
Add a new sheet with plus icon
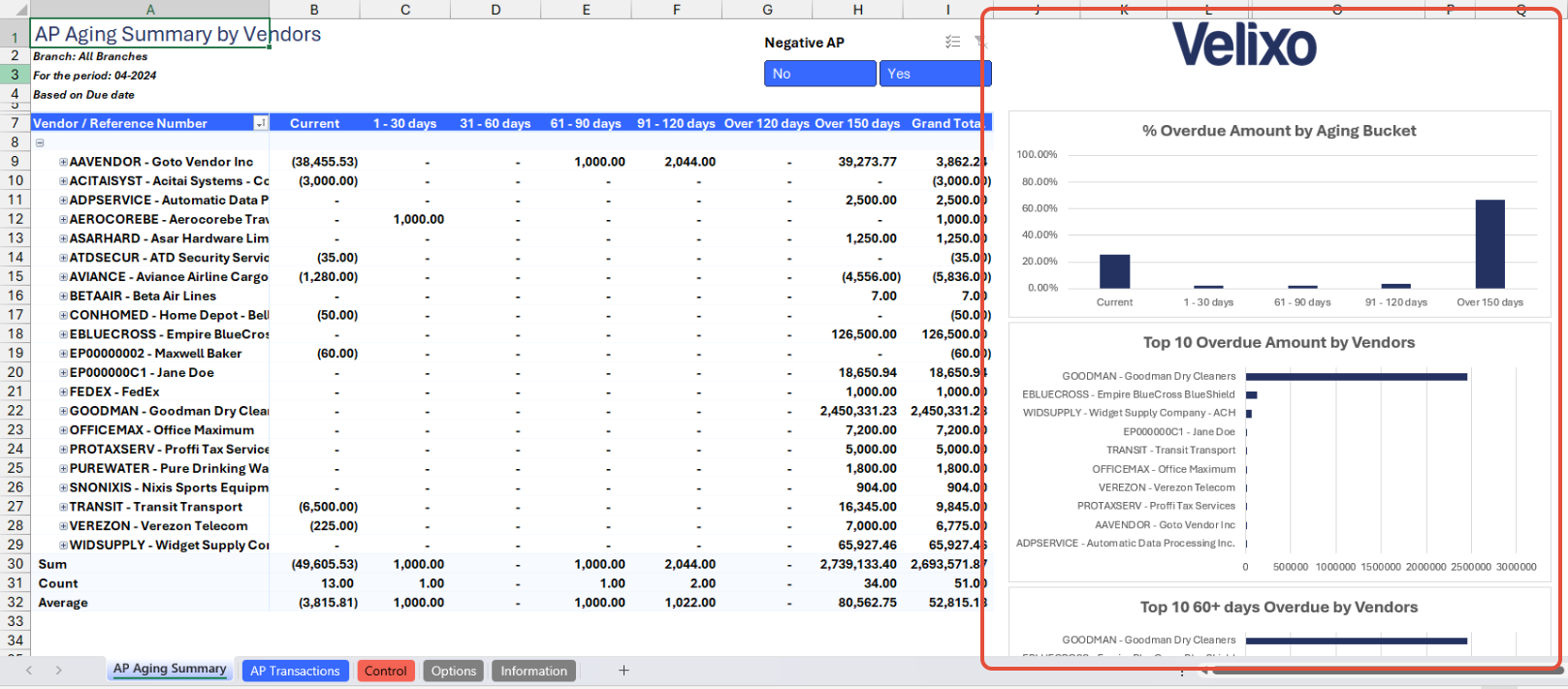(624, 671)
